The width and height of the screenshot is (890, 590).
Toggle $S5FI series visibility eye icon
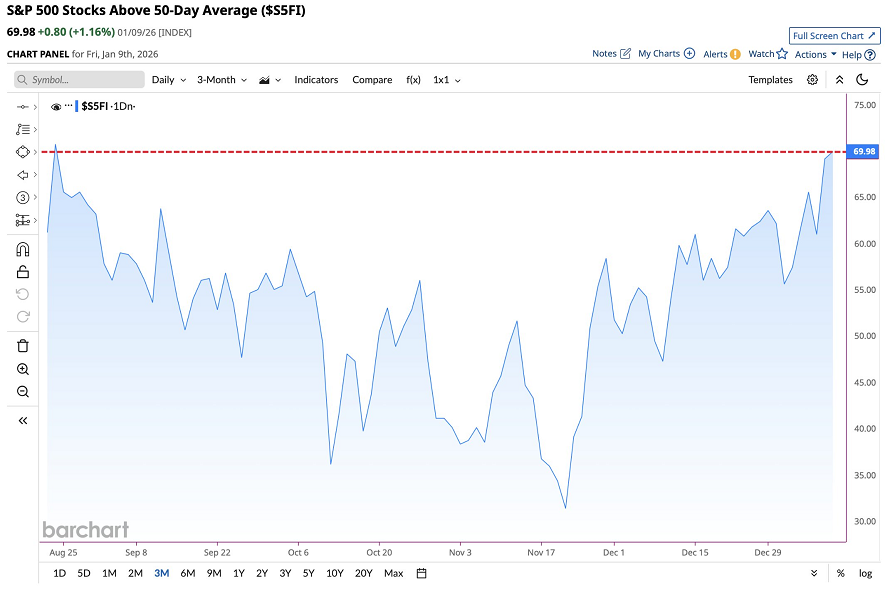click(56, 107)
